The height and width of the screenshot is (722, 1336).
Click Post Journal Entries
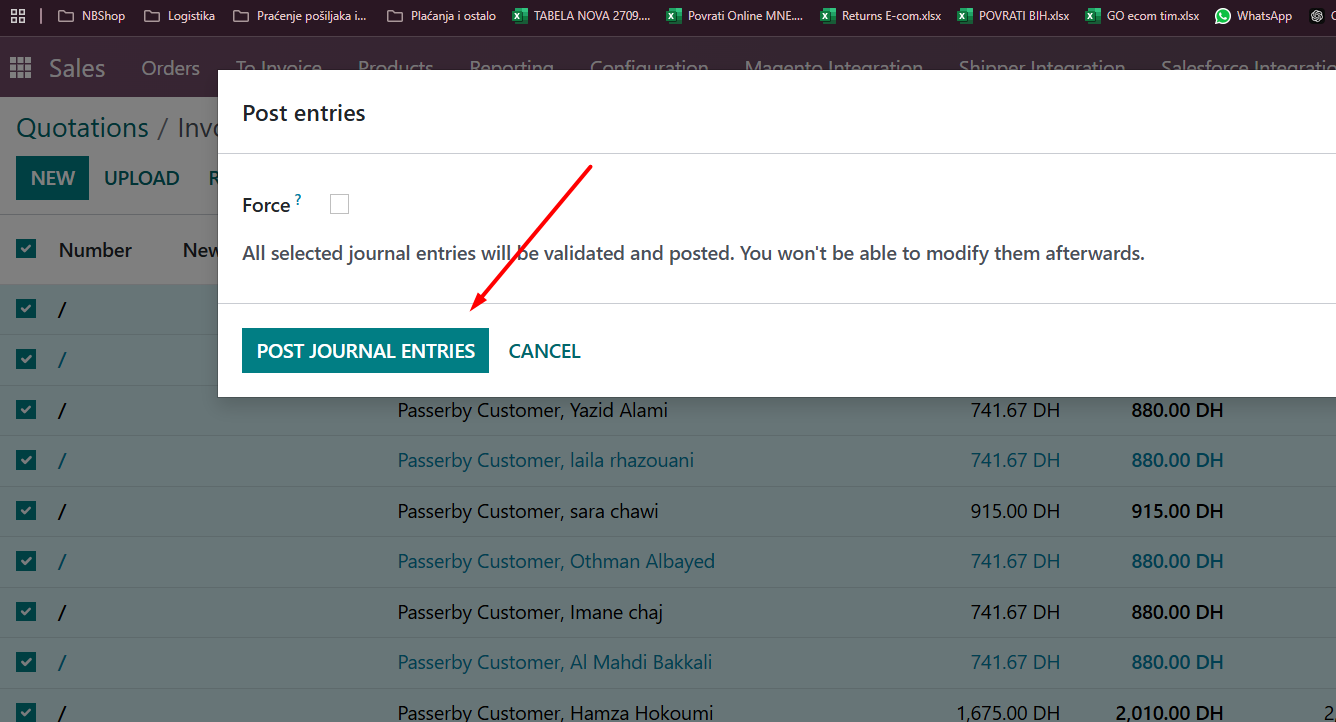[x=365, y=351]
